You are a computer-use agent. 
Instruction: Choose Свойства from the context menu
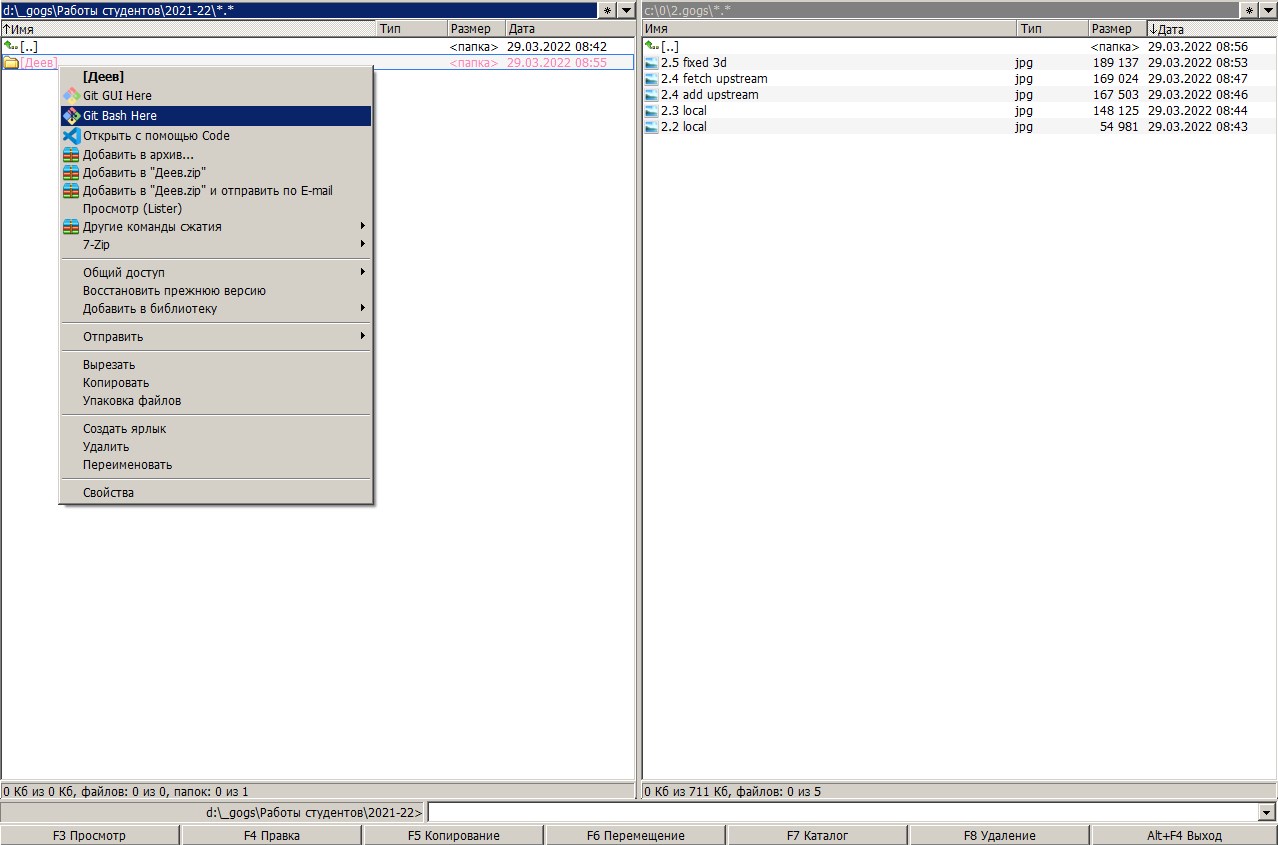tap(108, 493)
